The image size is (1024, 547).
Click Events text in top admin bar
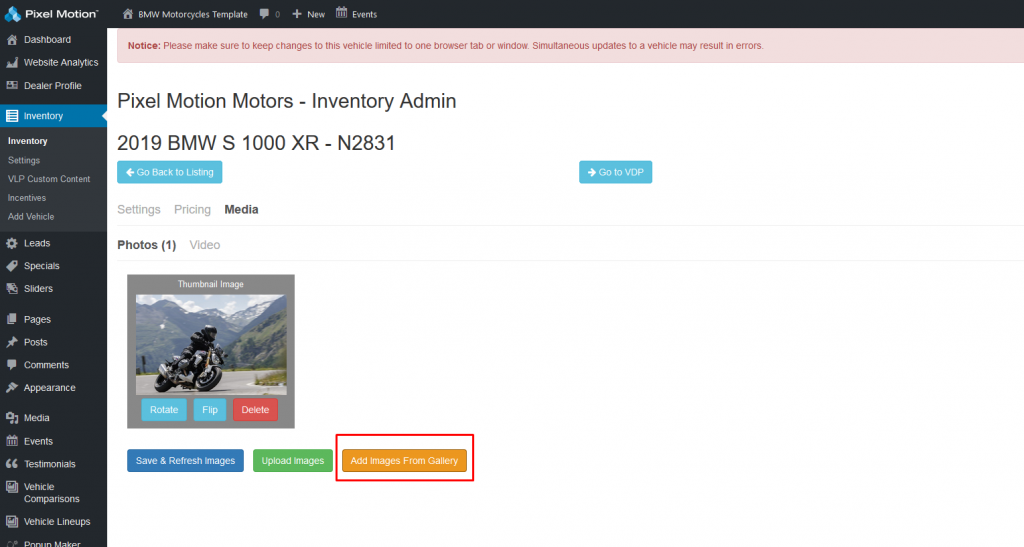tap(364, 14)
